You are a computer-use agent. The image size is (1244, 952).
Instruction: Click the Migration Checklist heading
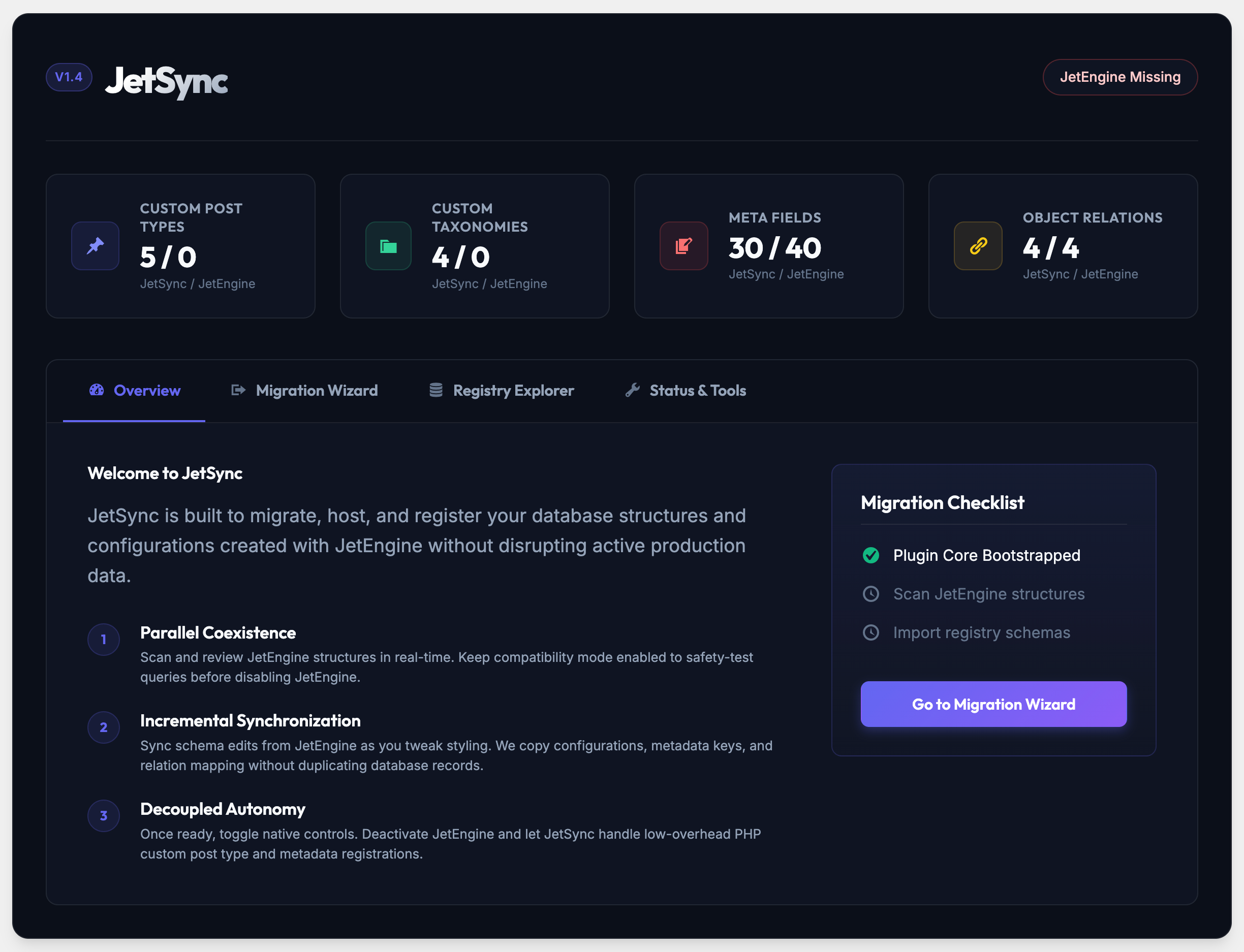[943, 502]
